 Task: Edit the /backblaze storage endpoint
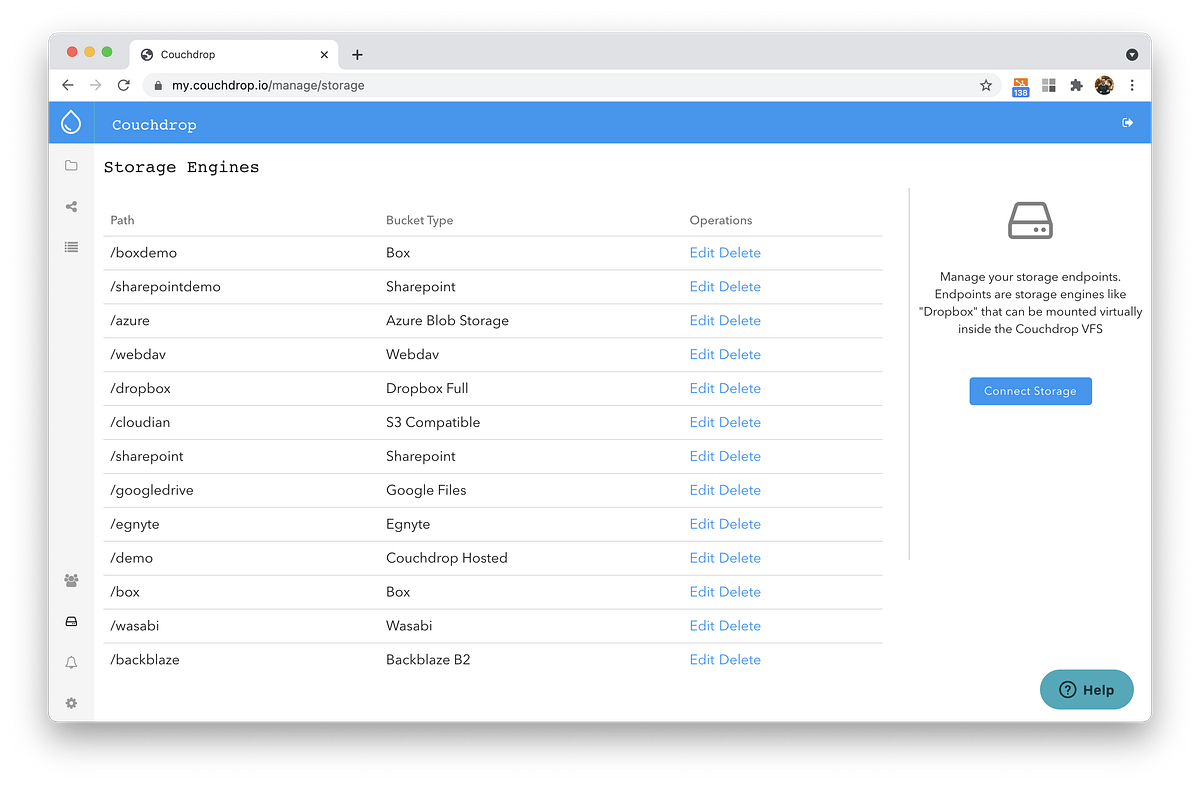pos(701,659)
